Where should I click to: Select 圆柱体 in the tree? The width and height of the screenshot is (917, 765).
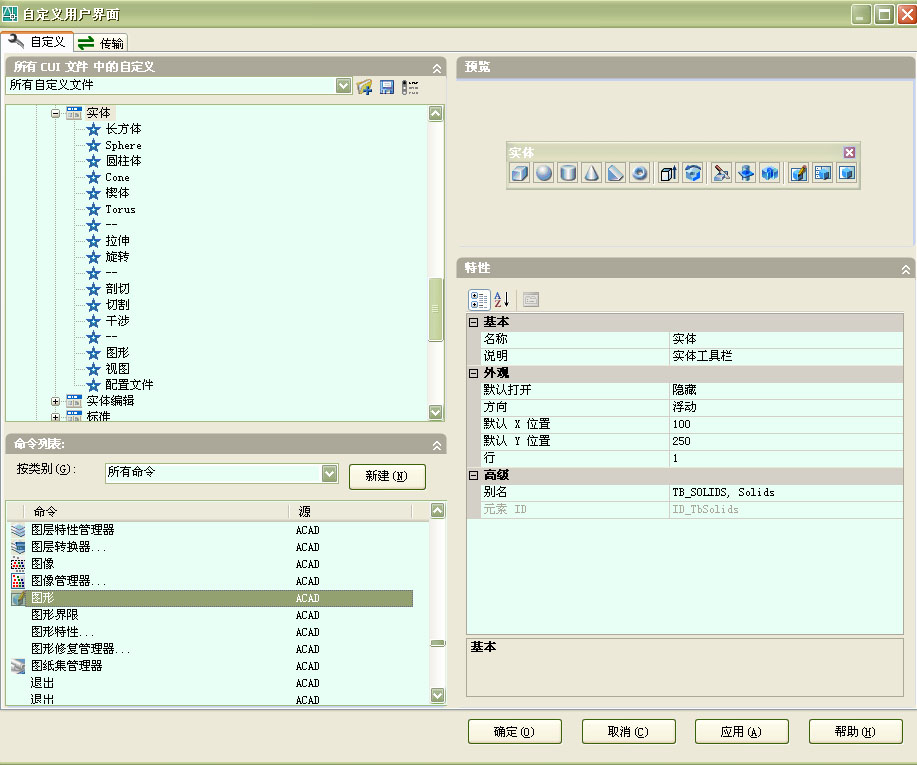pos(123,161)
